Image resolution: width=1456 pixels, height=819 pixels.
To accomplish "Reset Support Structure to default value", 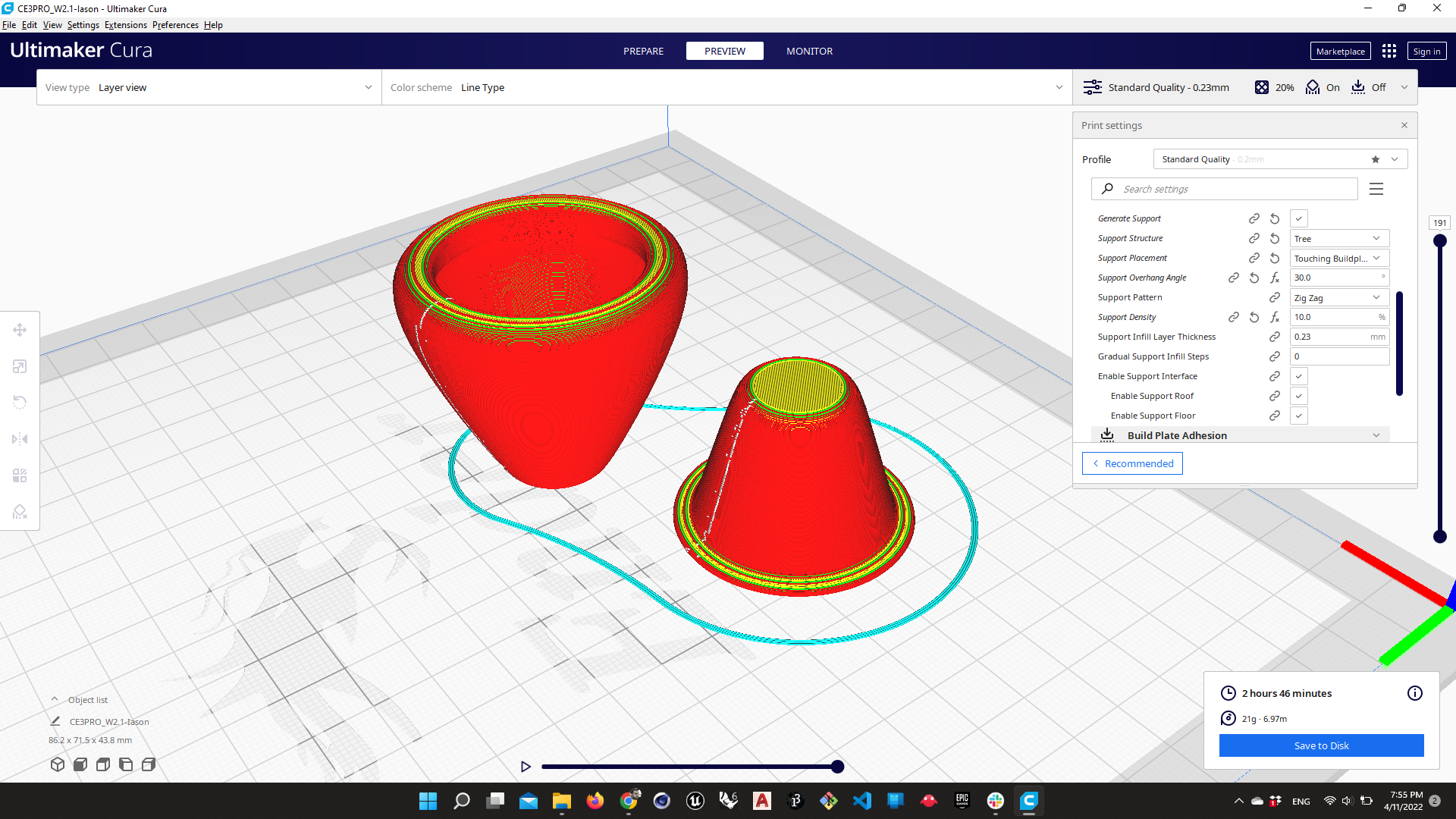I will coord(1275,238).
